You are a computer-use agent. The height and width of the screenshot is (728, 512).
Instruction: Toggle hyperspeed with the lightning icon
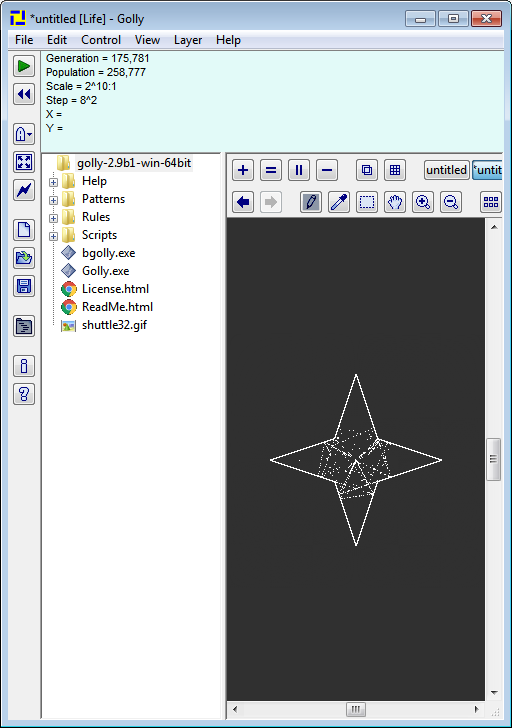click(24, 190)
